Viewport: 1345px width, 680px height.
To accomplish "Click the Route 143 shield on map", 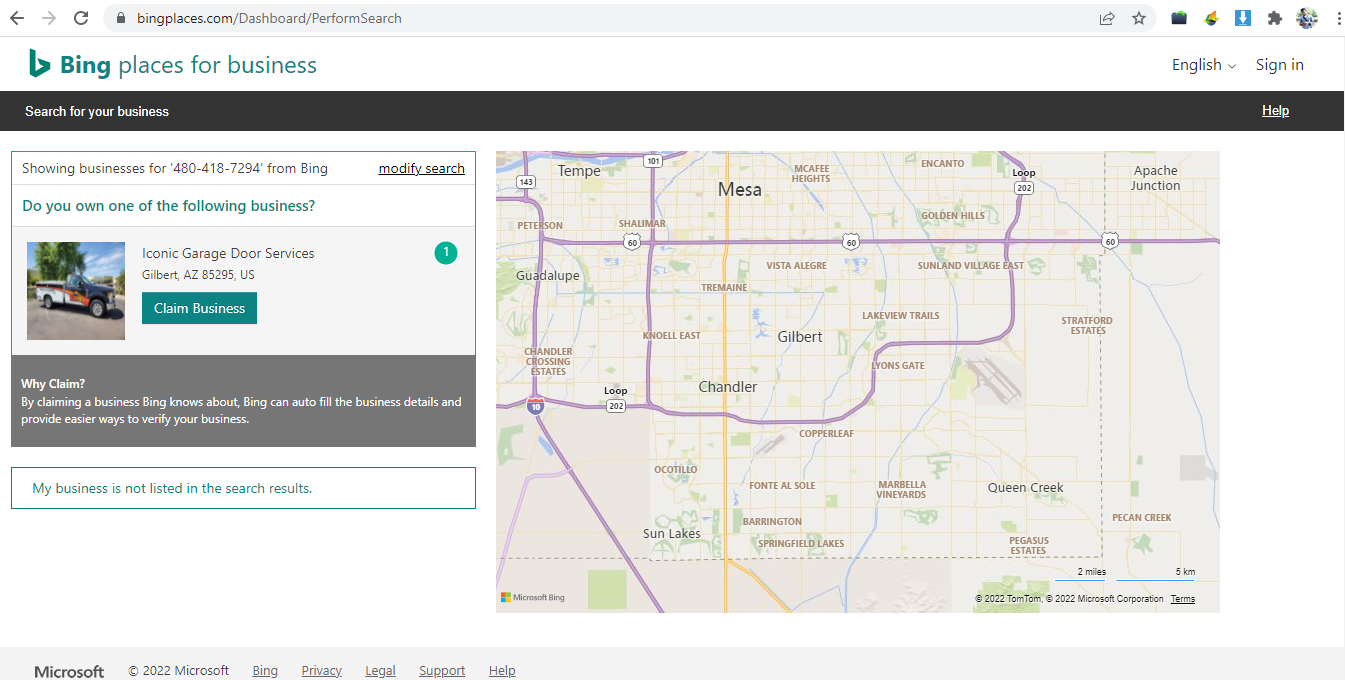I will (x=527, y=182).
